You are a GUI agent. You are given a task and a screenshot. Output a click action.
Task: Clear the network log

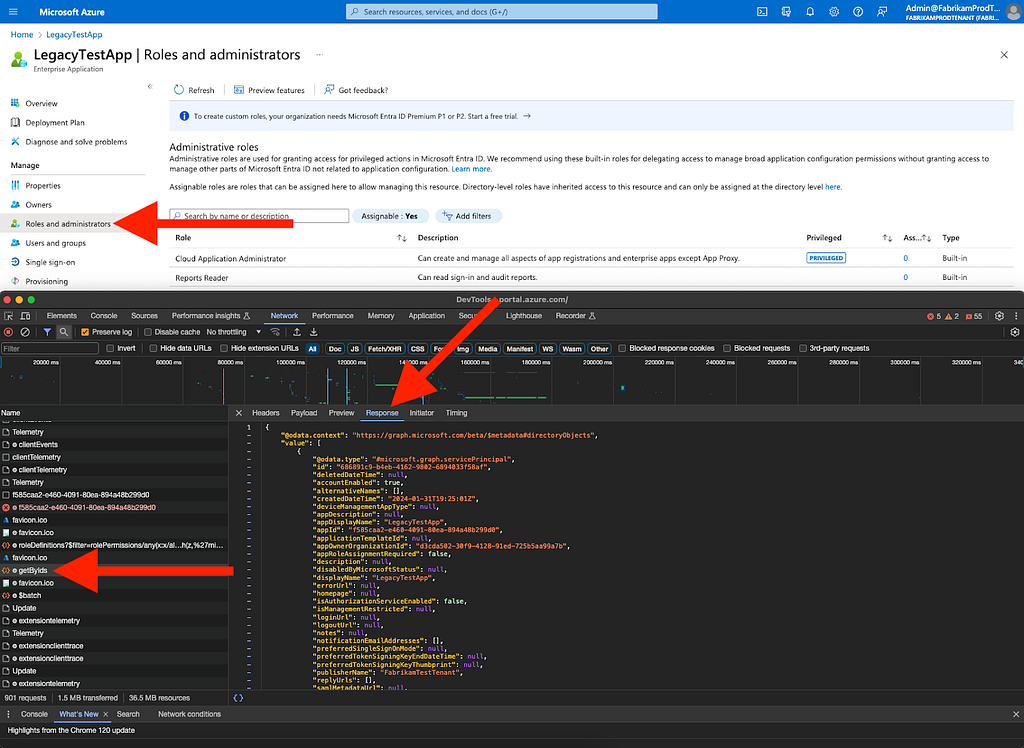pos(25,332)
